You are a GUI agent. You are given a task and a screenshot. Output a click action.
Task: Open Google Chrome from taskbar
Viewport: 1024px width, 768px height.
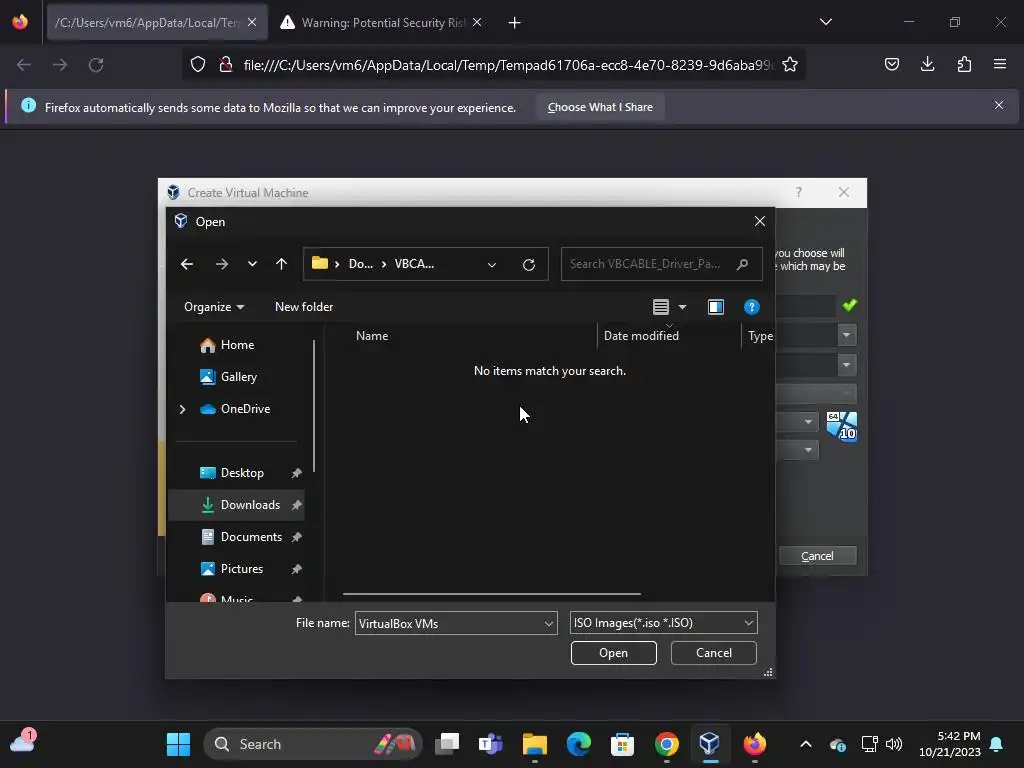(666, 744)
